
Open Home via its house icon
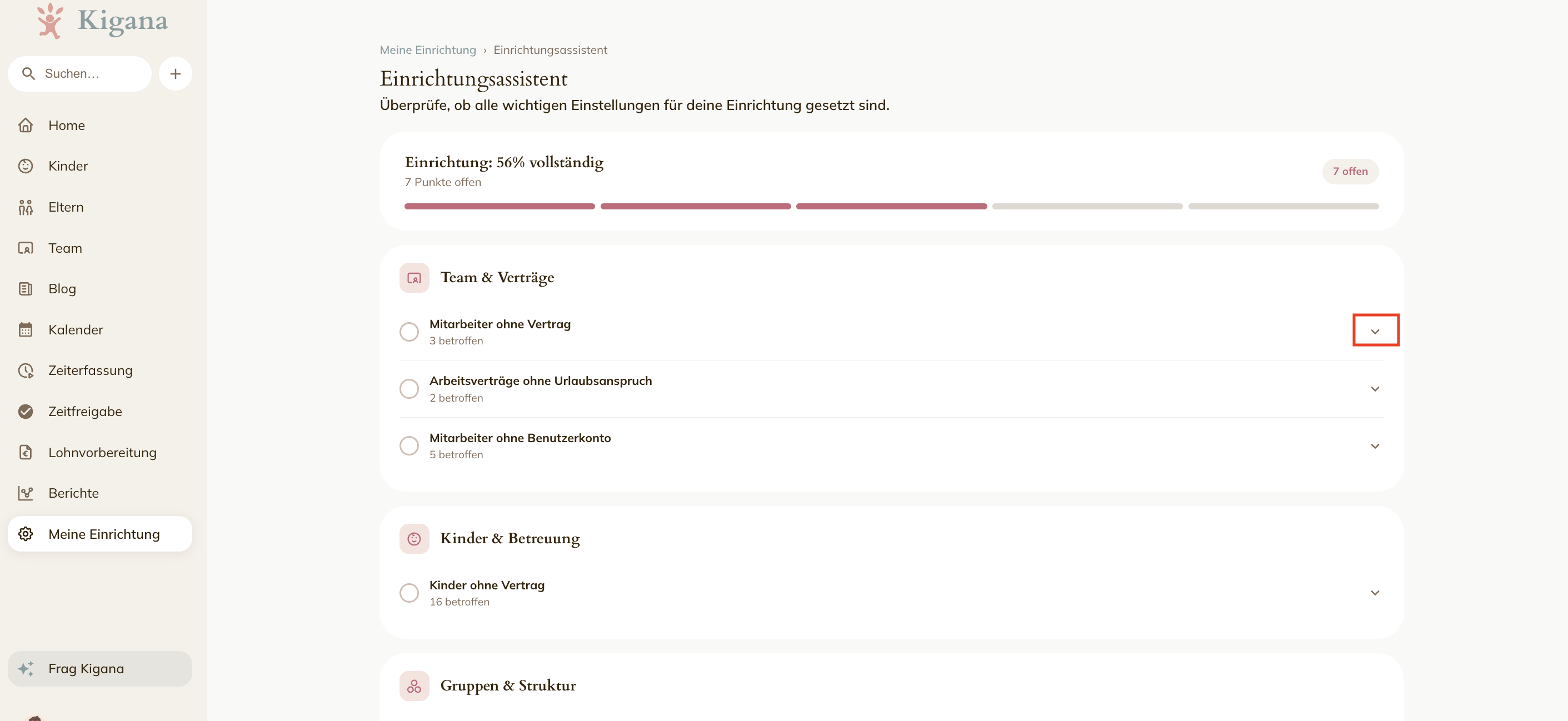tap(26, 126)
